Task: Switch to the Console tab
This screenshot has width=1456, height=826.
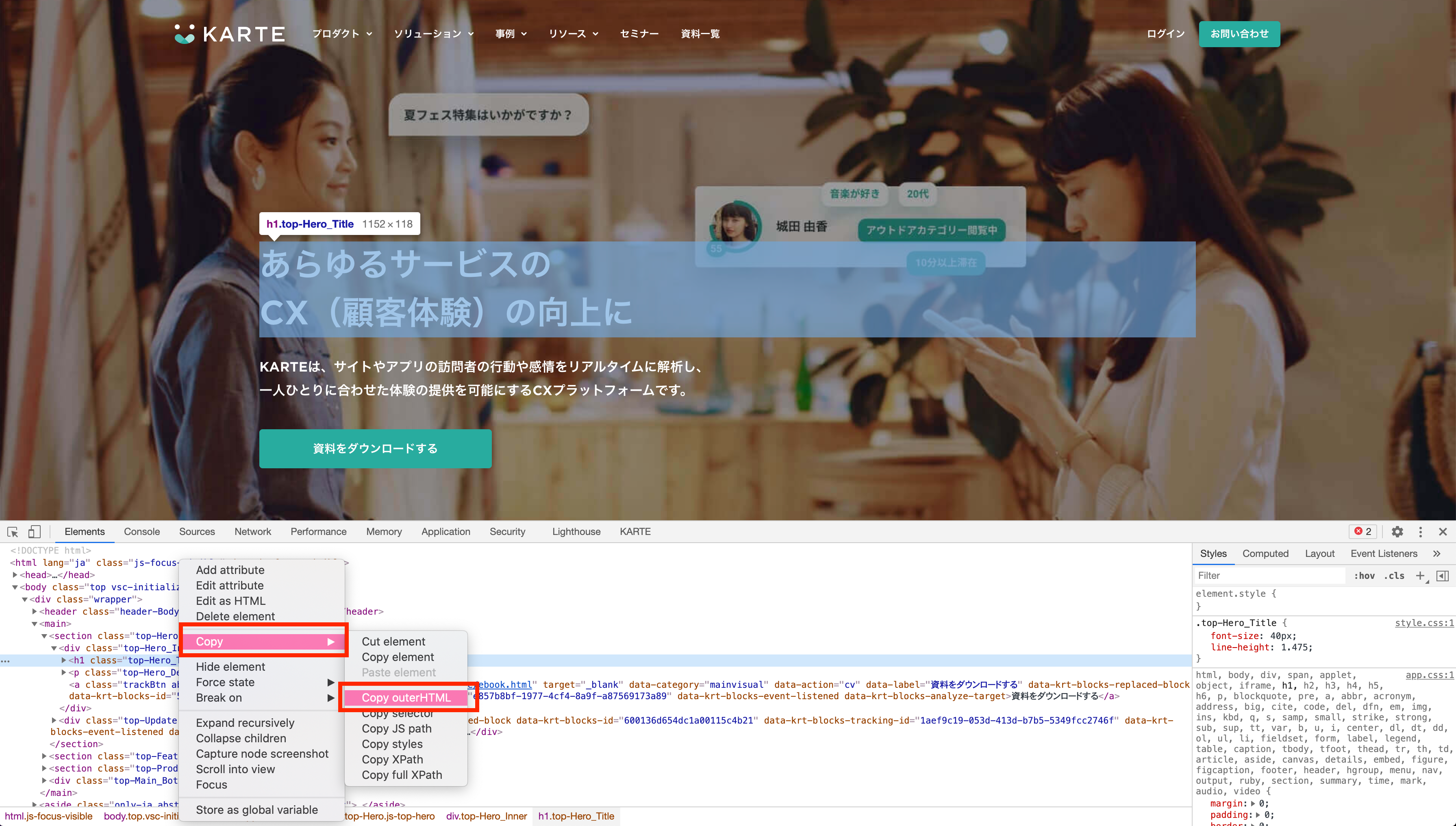Action: [x=142, y=532]
